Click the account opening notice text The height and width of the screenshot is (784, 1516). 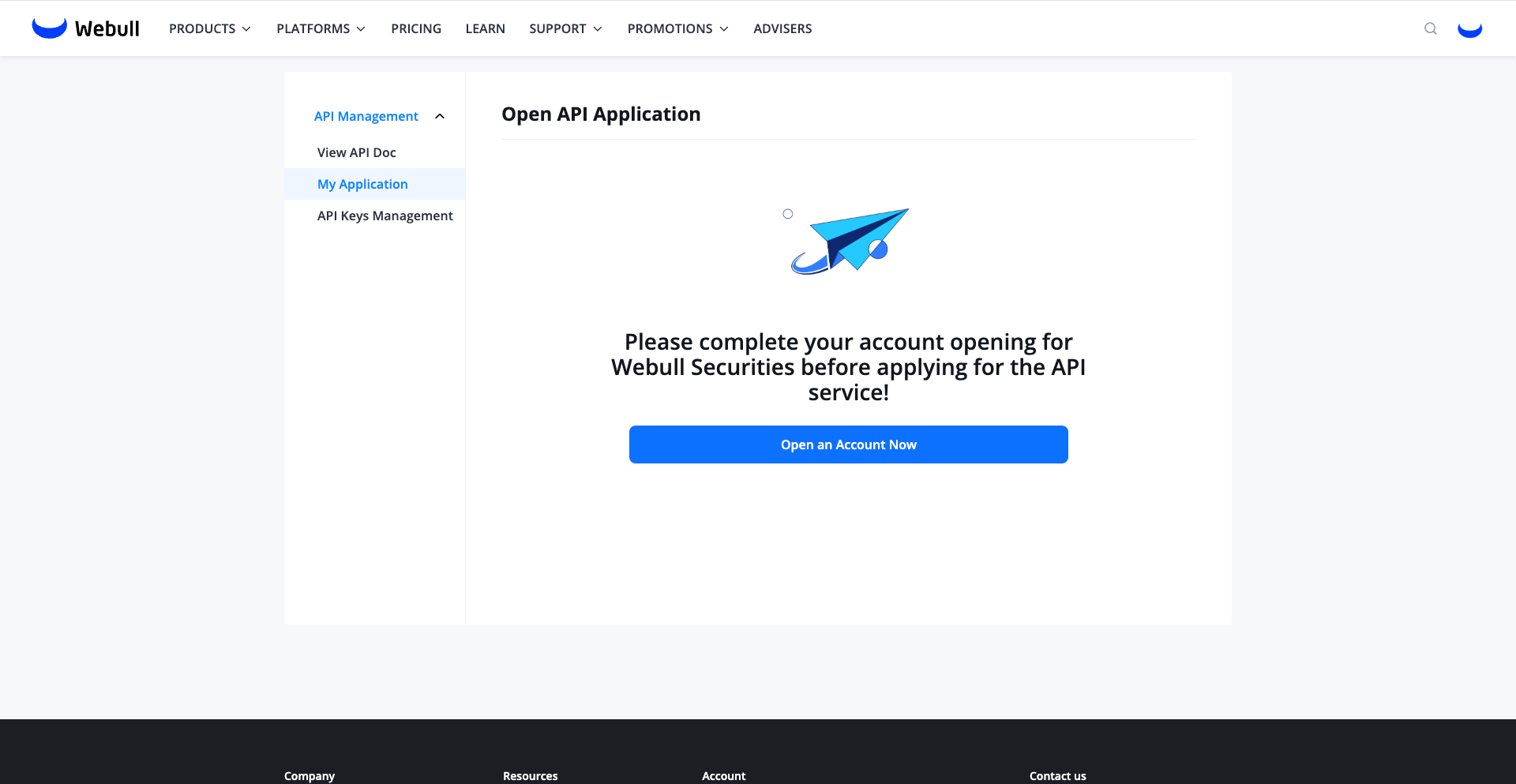tap(849, 367)
